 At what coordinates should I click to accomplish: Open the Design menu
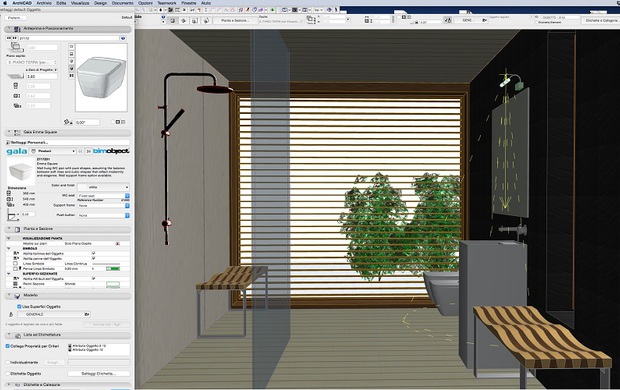[x=100, y=3]
